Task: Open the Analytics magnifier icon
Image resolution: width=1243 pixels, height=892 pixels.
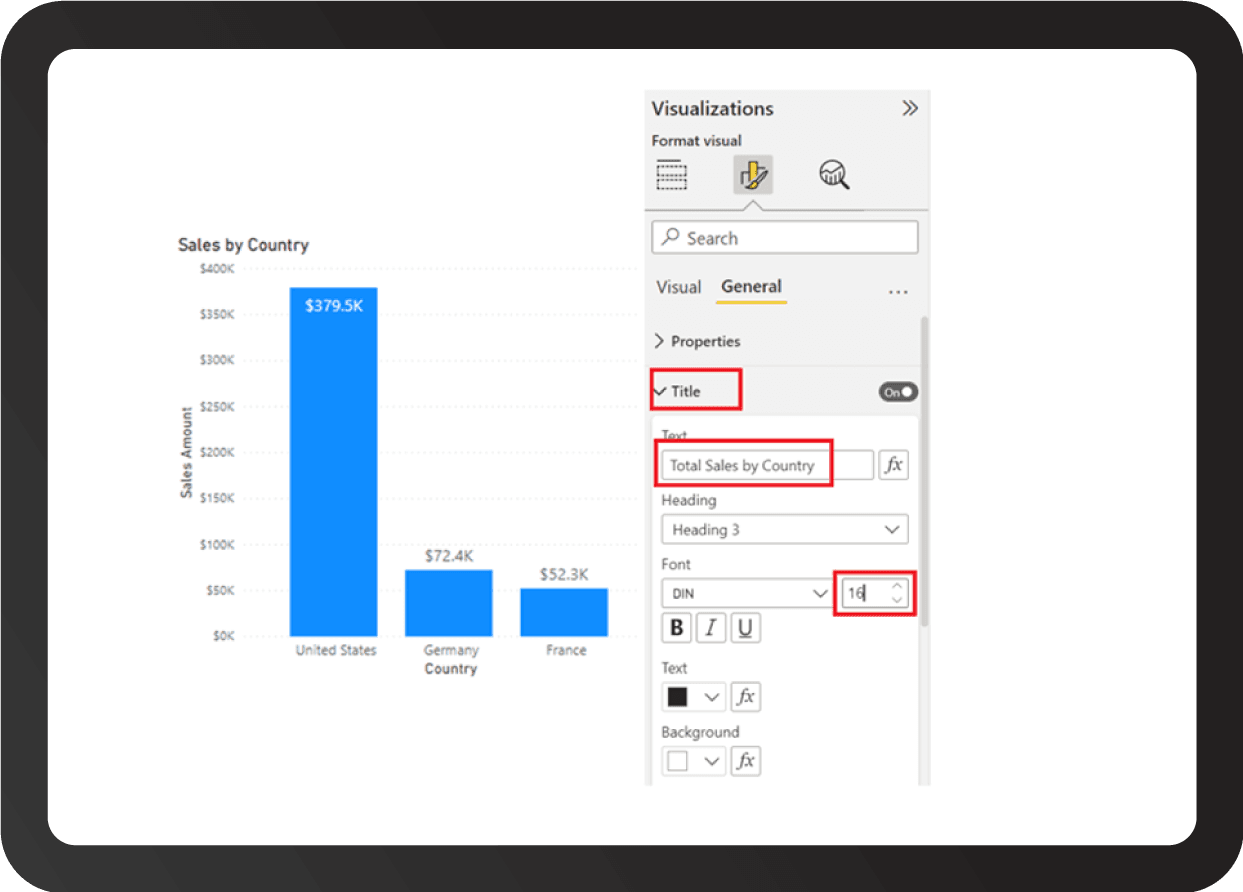Action: (833, 175)
